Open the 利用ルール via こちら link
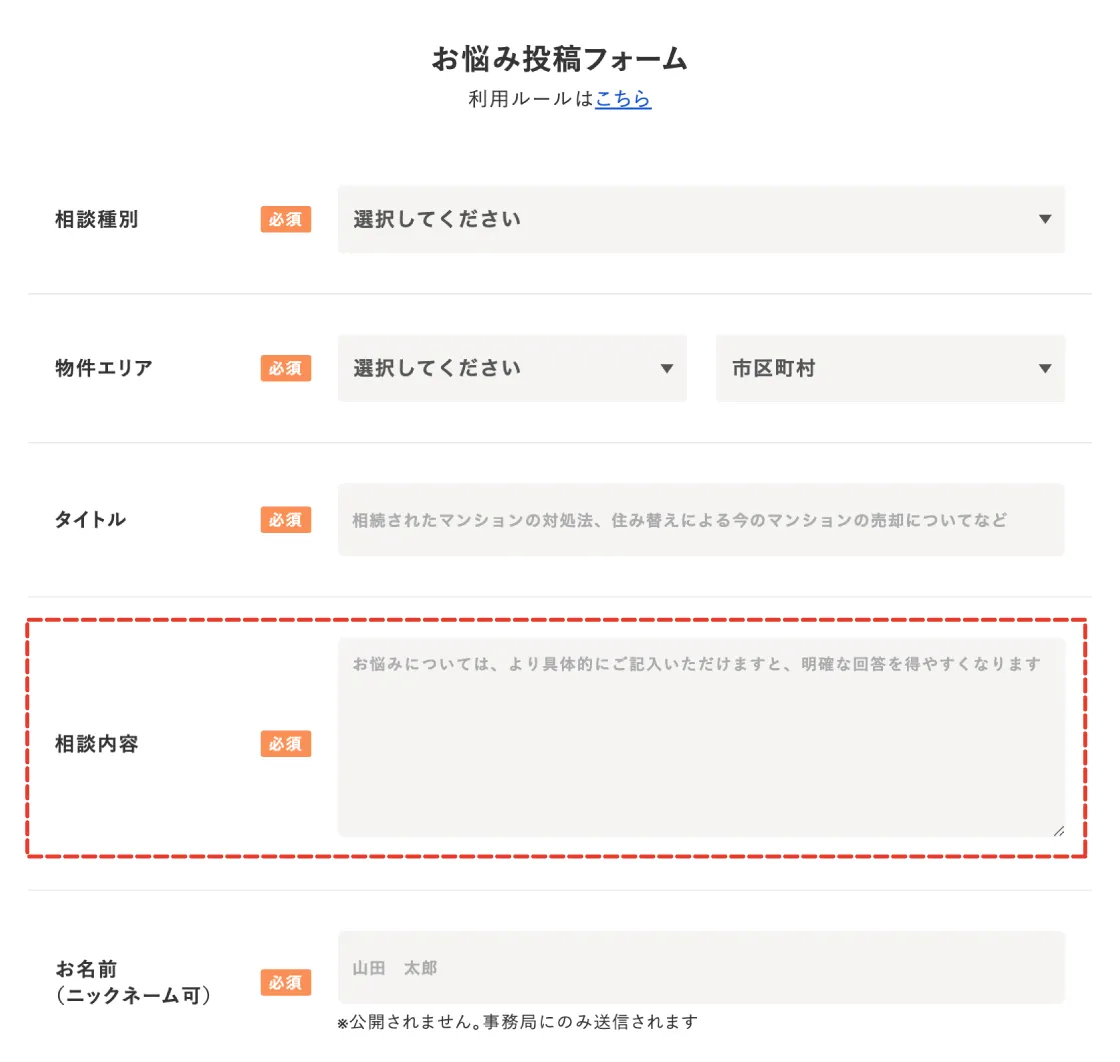This screenshot has height=1062, width=1120. pyautogui.click(x=622, y=99)
